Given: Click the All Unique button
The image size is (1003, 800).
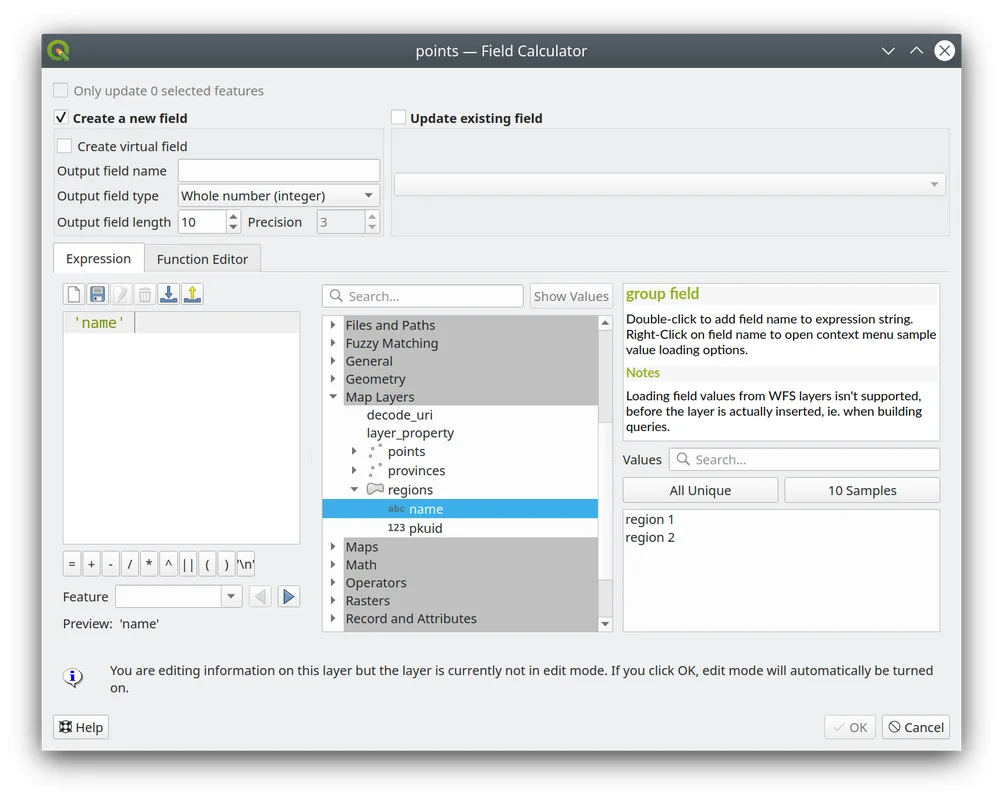Looking at the screenshot, I should (x=700, y=491).
